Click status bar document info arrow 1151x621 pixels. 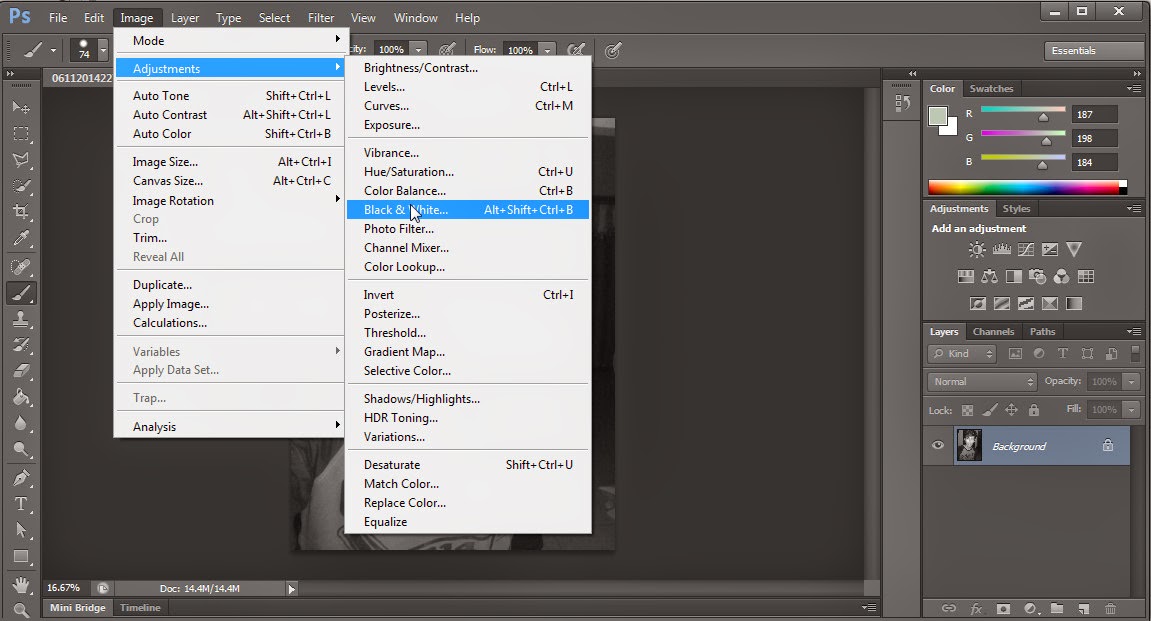(x=291, y=589)
